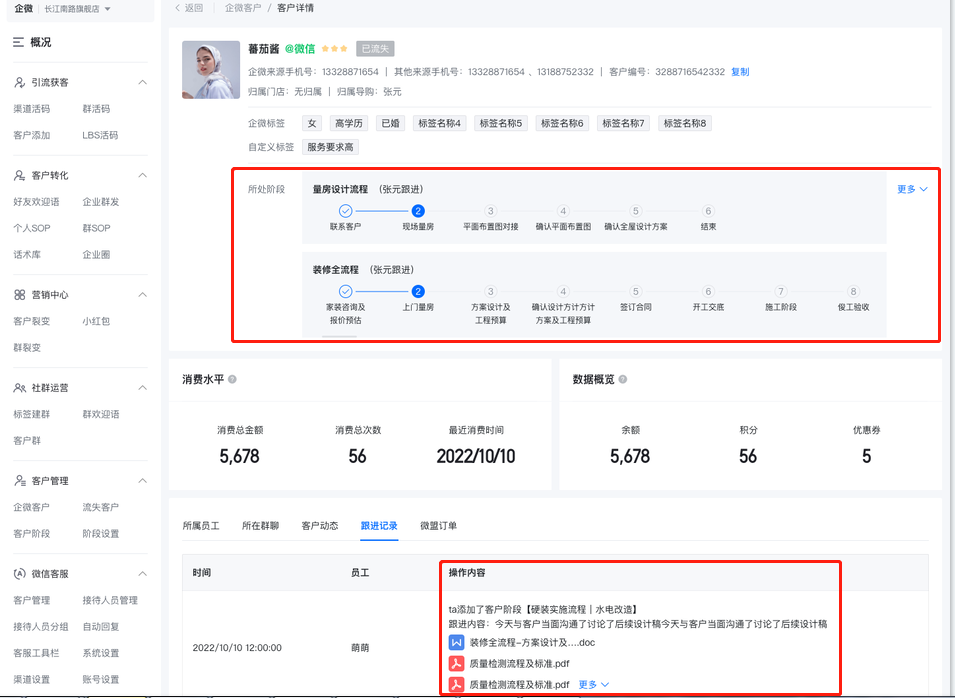Expand 更多 in the 所处阶段 section
The height and width of the screenshot is (698, 955).
click(x=912, y=189)
